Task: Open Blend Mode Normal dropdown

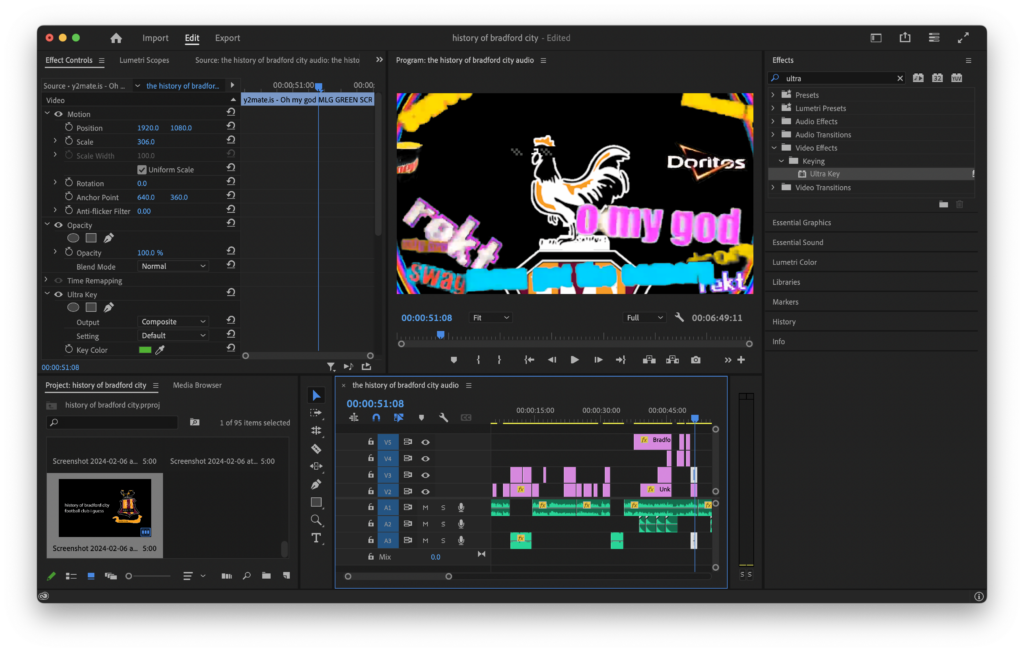Action: coord(172,267)
